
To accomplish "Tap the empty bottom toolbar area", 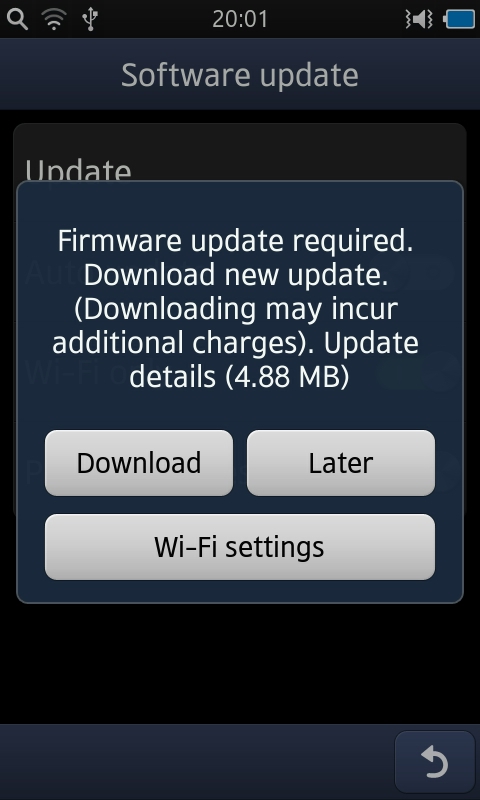I will click(x=196, y=762).
